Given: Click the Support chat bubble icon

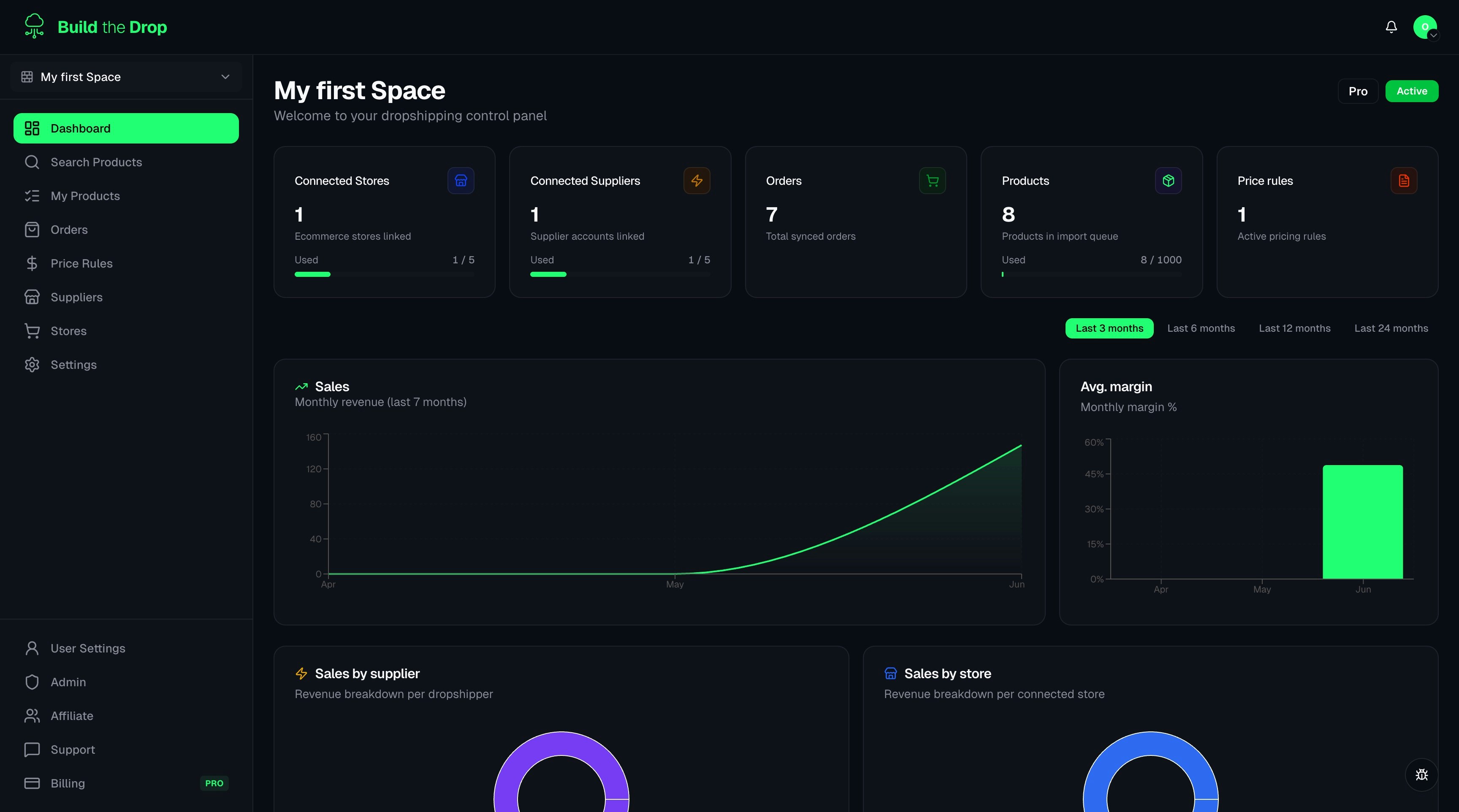Looking at the screenshot, I should tap(32, 749).
